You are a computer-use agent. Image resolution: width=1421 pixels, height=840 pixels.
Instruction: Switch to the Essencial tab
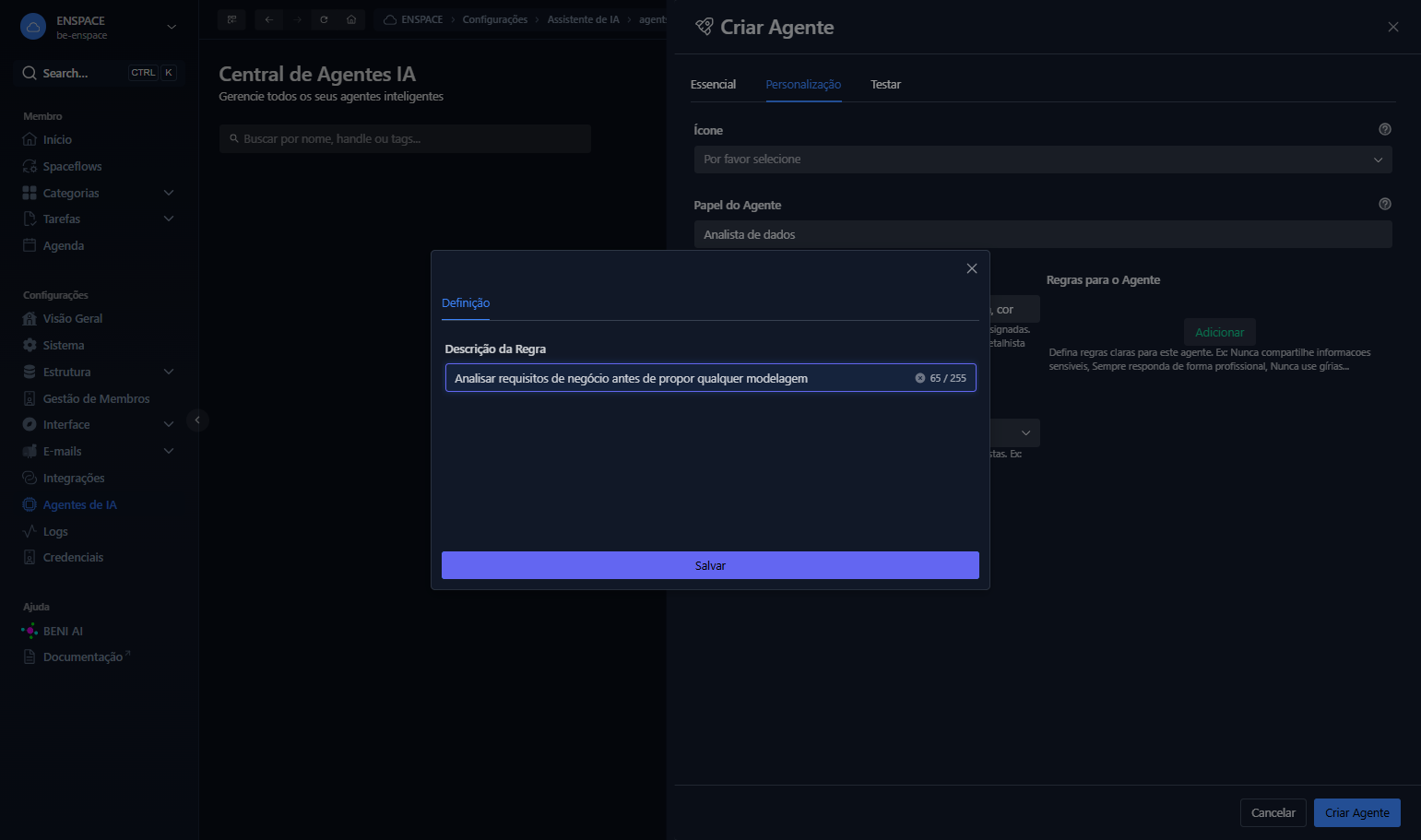click(x=713, y=84)
